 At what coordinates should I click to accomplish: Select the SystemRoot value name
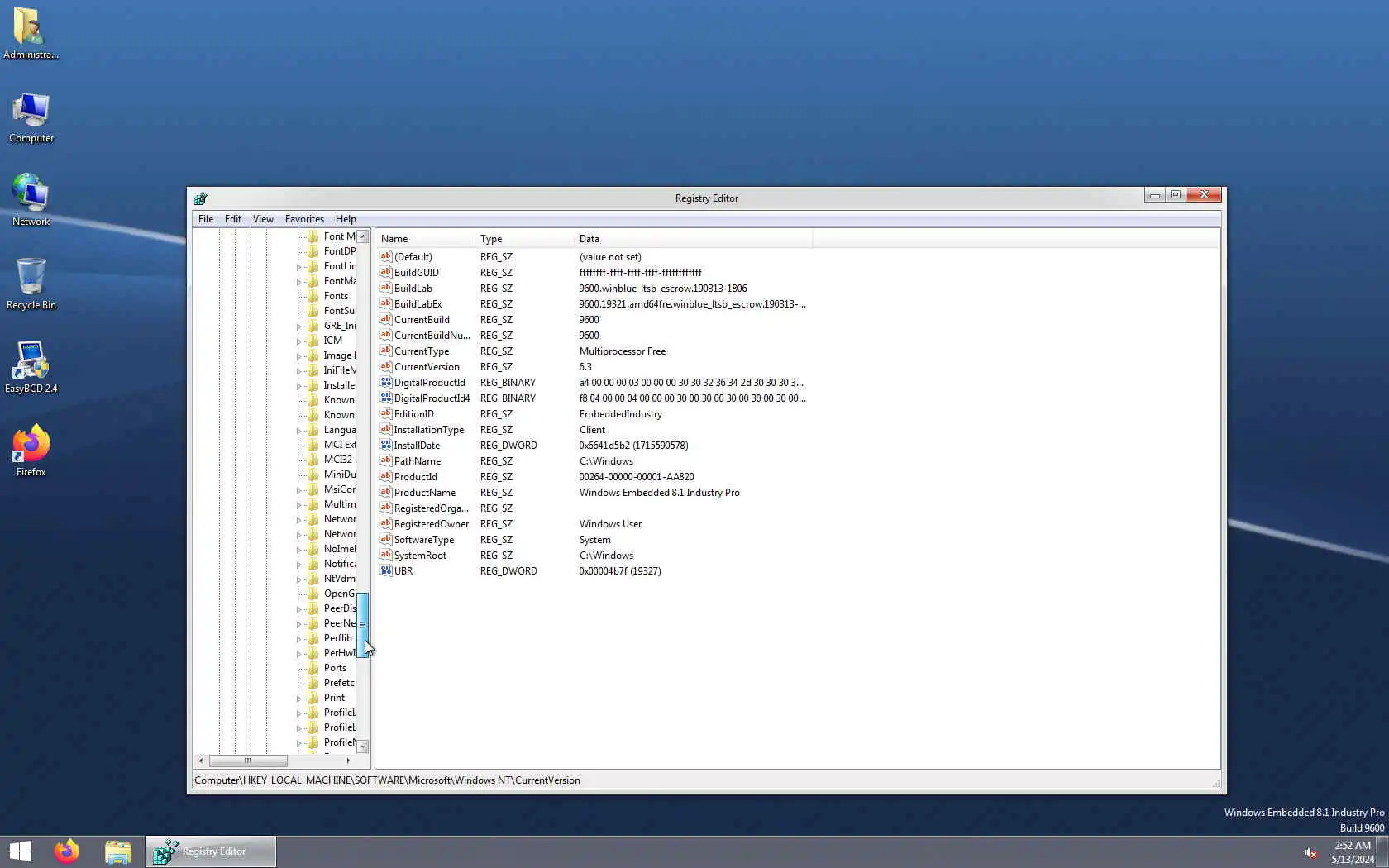(x=420, y=556)
